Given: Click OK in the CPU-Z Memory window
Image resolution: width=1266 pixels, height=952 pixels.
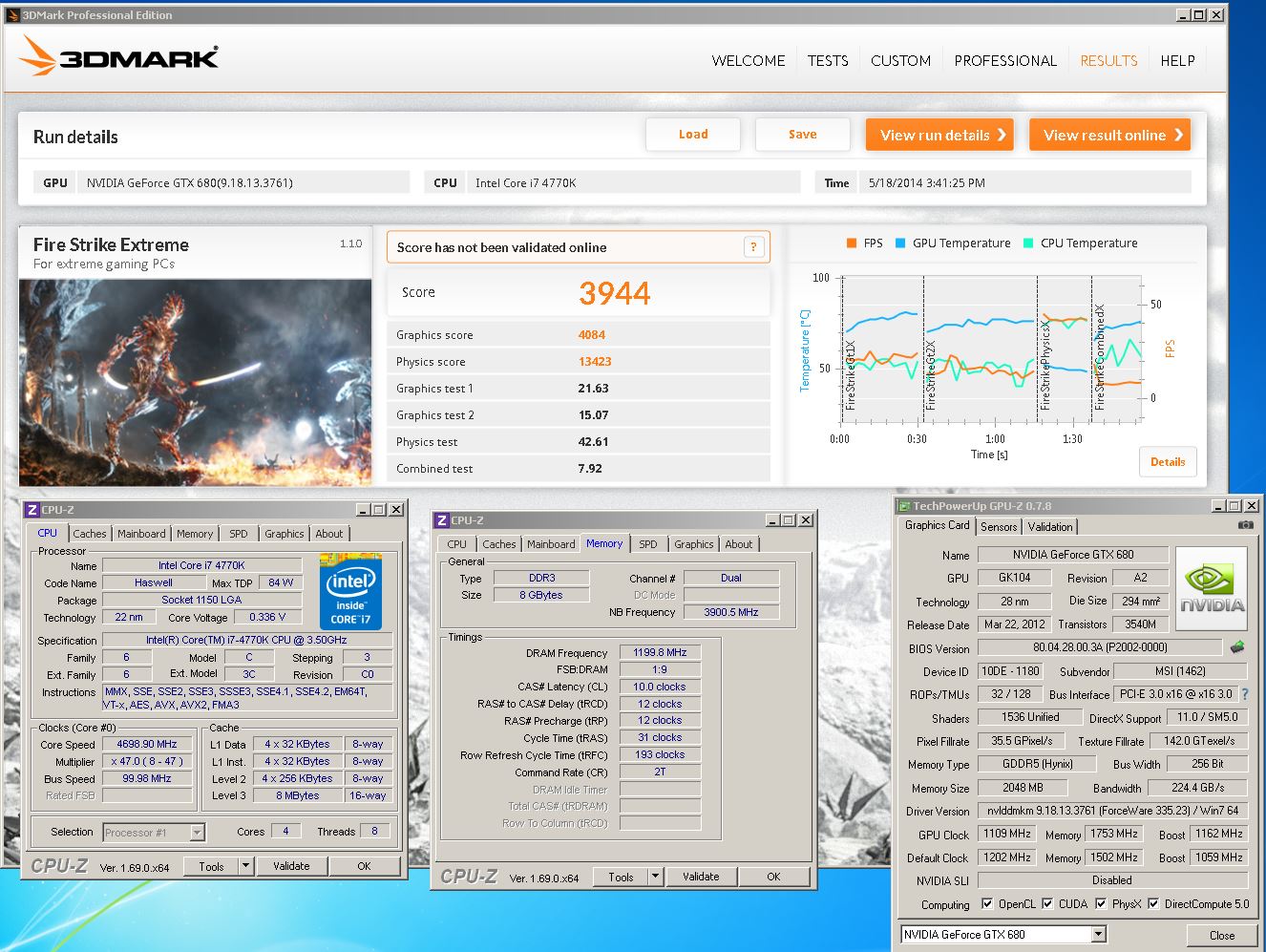Looking at the screenshot, I should (x=773, y=877).
